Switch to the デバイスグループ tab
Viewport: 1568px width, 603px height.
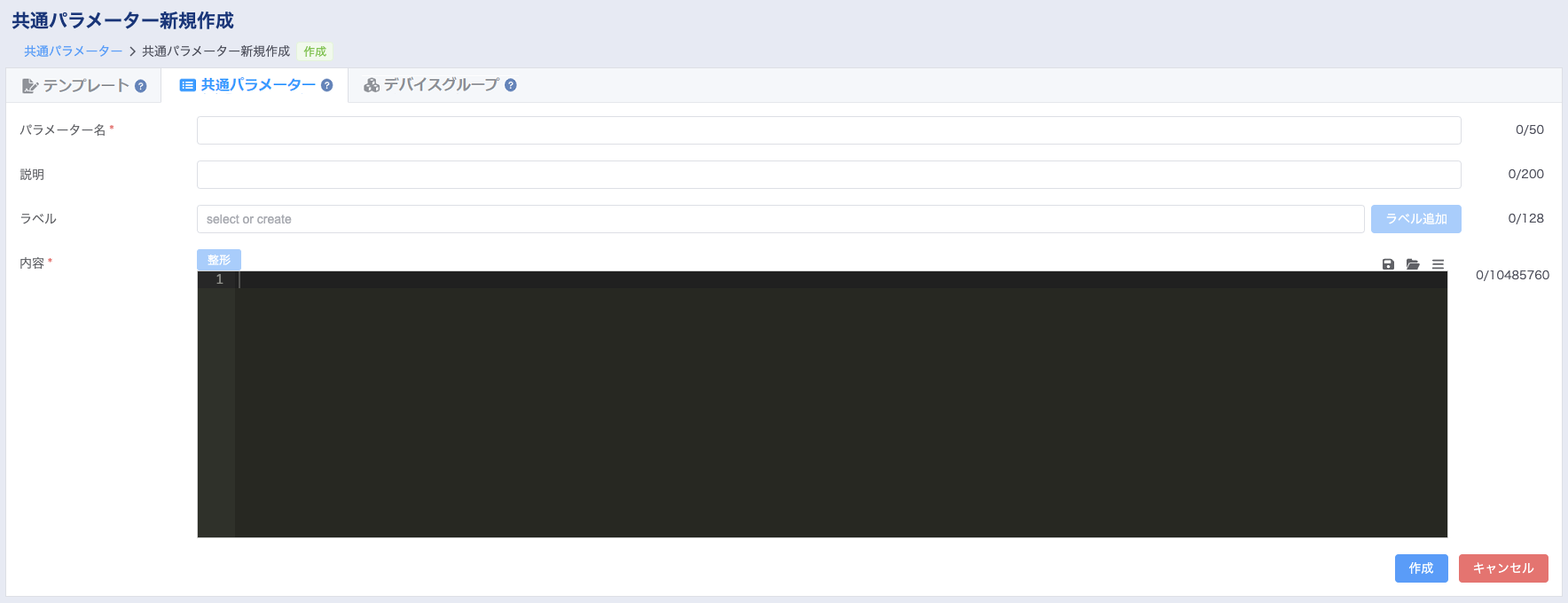coord(440,85)
